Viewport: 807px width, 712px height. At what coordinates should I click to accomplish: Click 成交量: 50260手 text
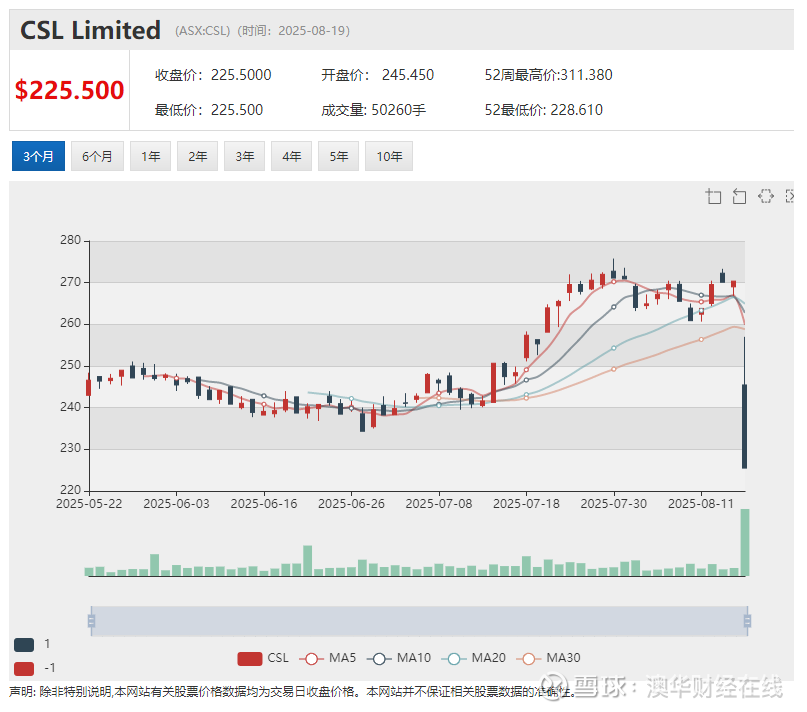[x=374, y=110]
